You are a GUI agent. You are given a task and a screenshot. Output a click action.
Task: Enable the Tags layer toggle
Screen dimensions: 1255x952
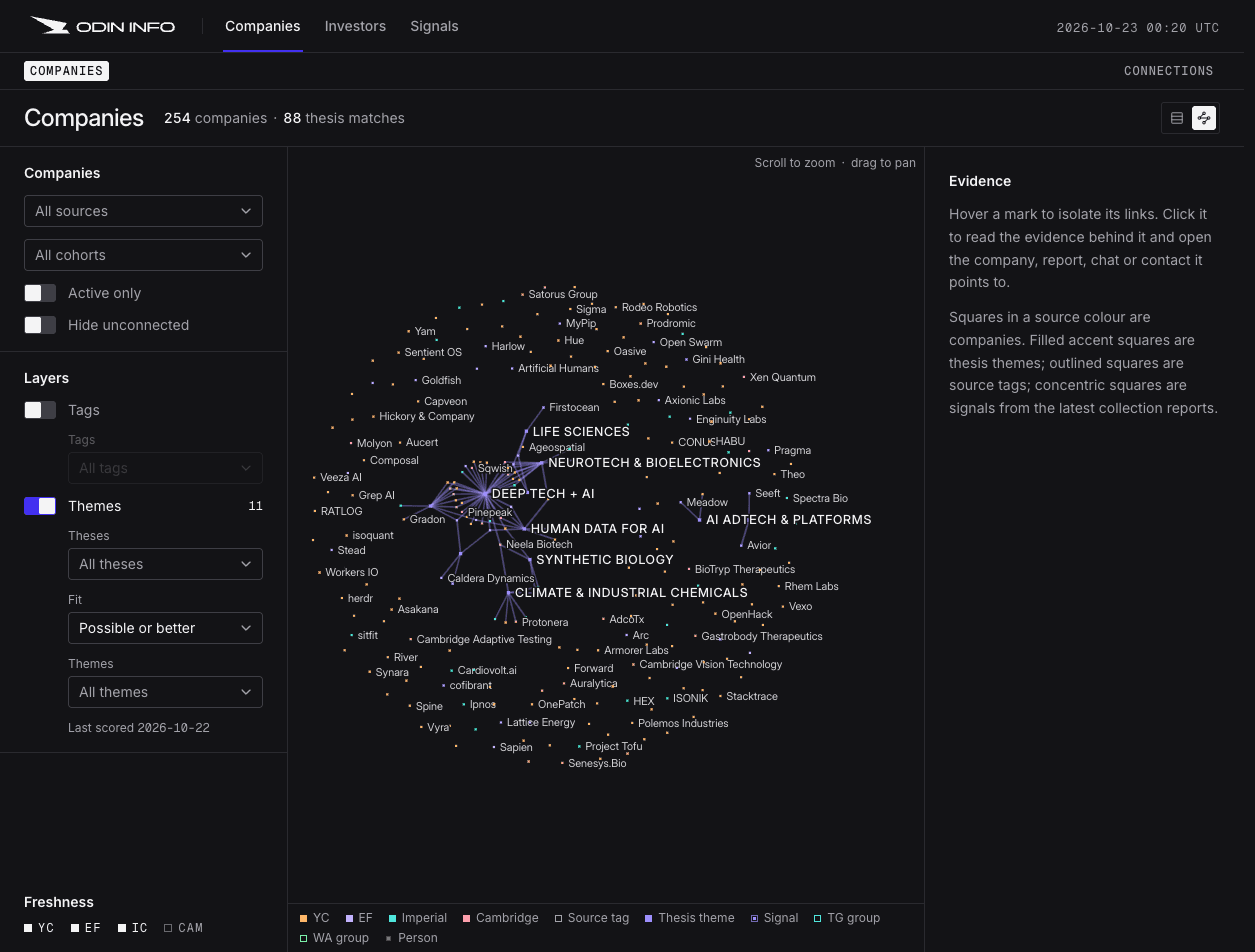click(40, 410)
